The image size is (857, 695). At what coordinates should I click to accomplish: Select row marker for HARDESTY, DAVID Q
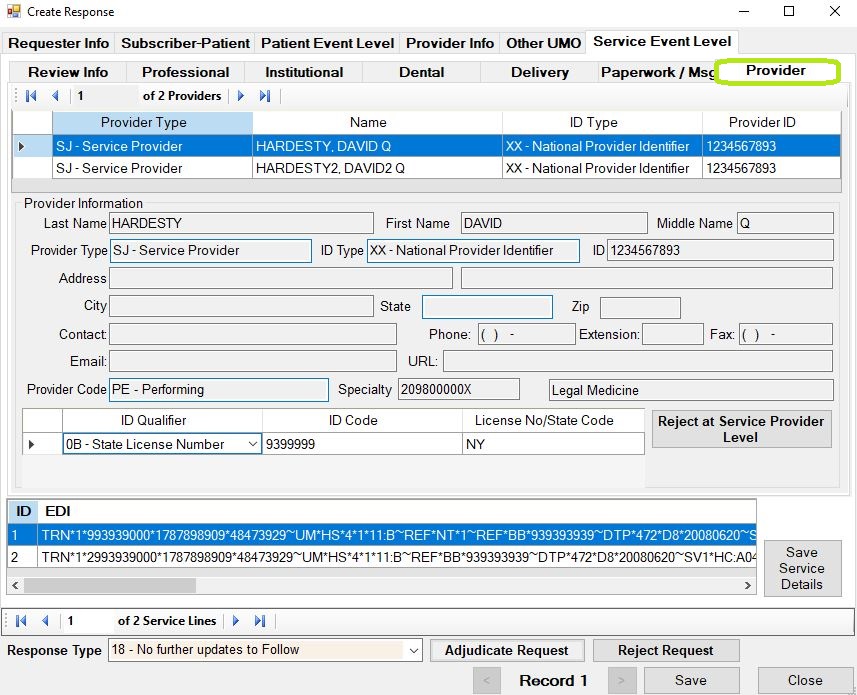pyautogui.click(x=32, y=146)
